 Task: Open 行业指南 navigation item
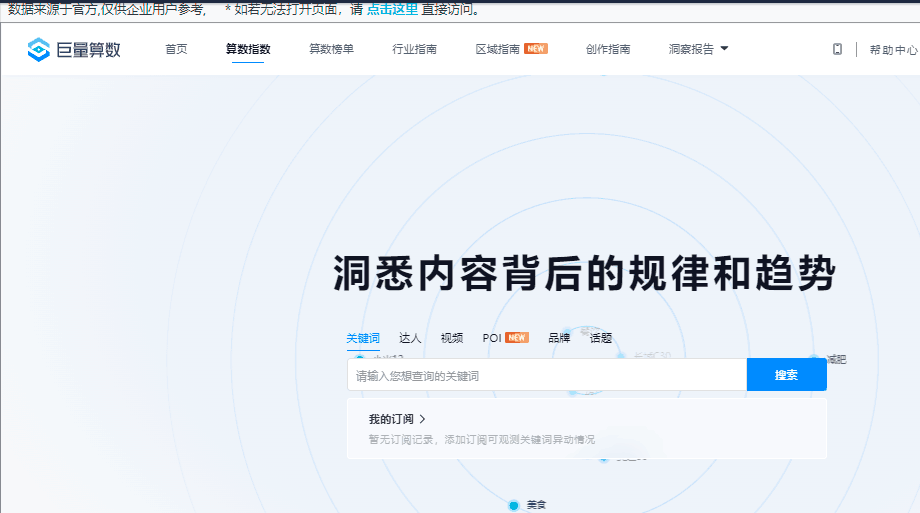pos(414,49)
